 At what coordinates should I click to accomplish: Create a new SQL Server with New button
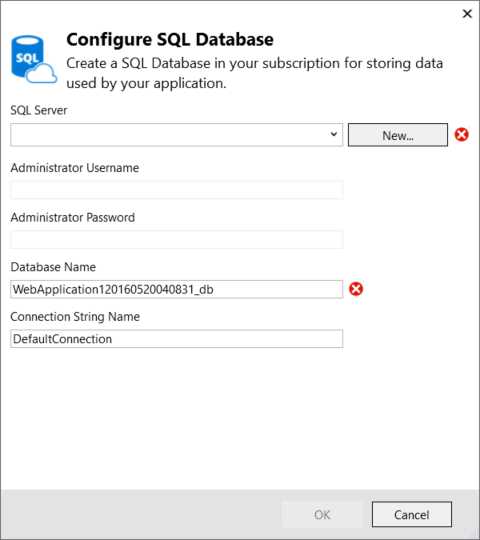coord(398,135)
